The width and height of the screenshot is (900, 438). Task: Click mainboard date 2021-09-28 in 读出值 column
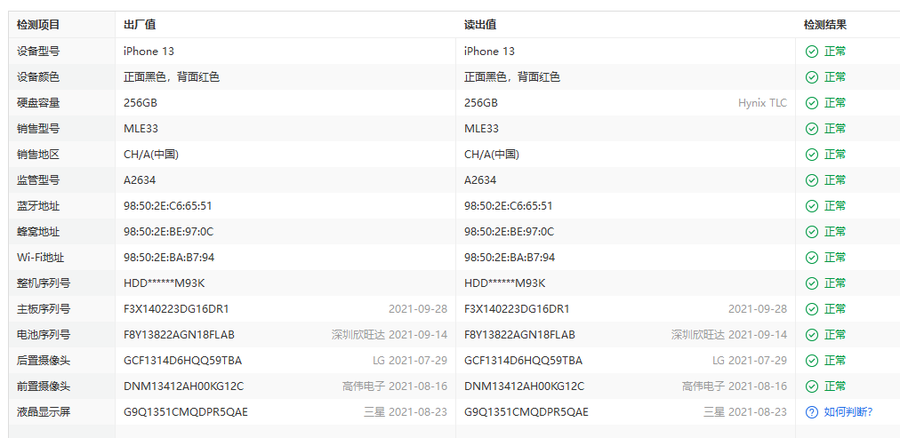[758, 309]
